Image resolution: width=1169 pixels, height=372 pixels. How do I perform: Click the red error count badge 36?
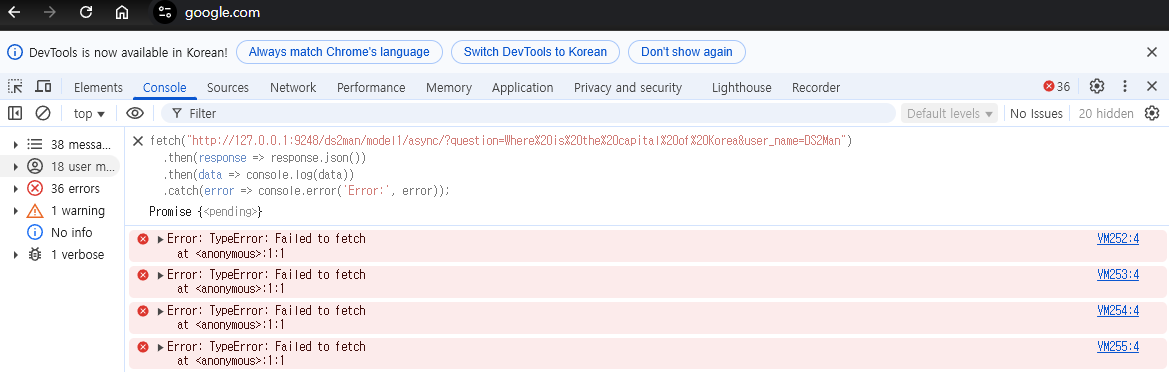(1056, 86)
